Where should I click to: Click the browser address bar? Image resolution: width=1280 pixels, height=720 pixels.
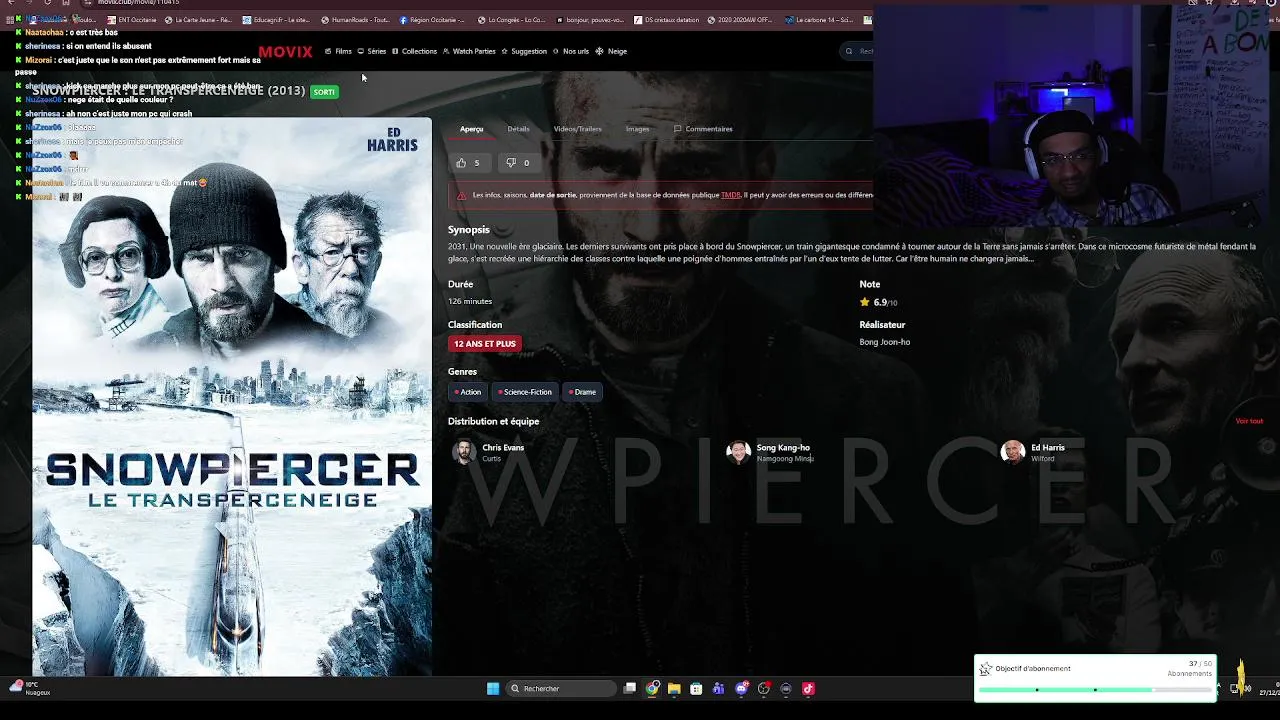click(140, 3)
